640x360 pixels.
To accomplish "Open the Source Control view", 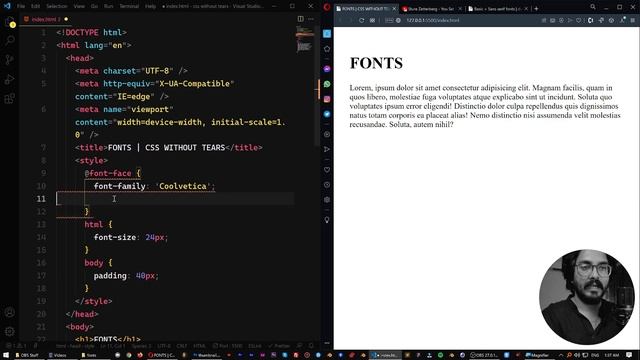I will [x=10, y=60].
